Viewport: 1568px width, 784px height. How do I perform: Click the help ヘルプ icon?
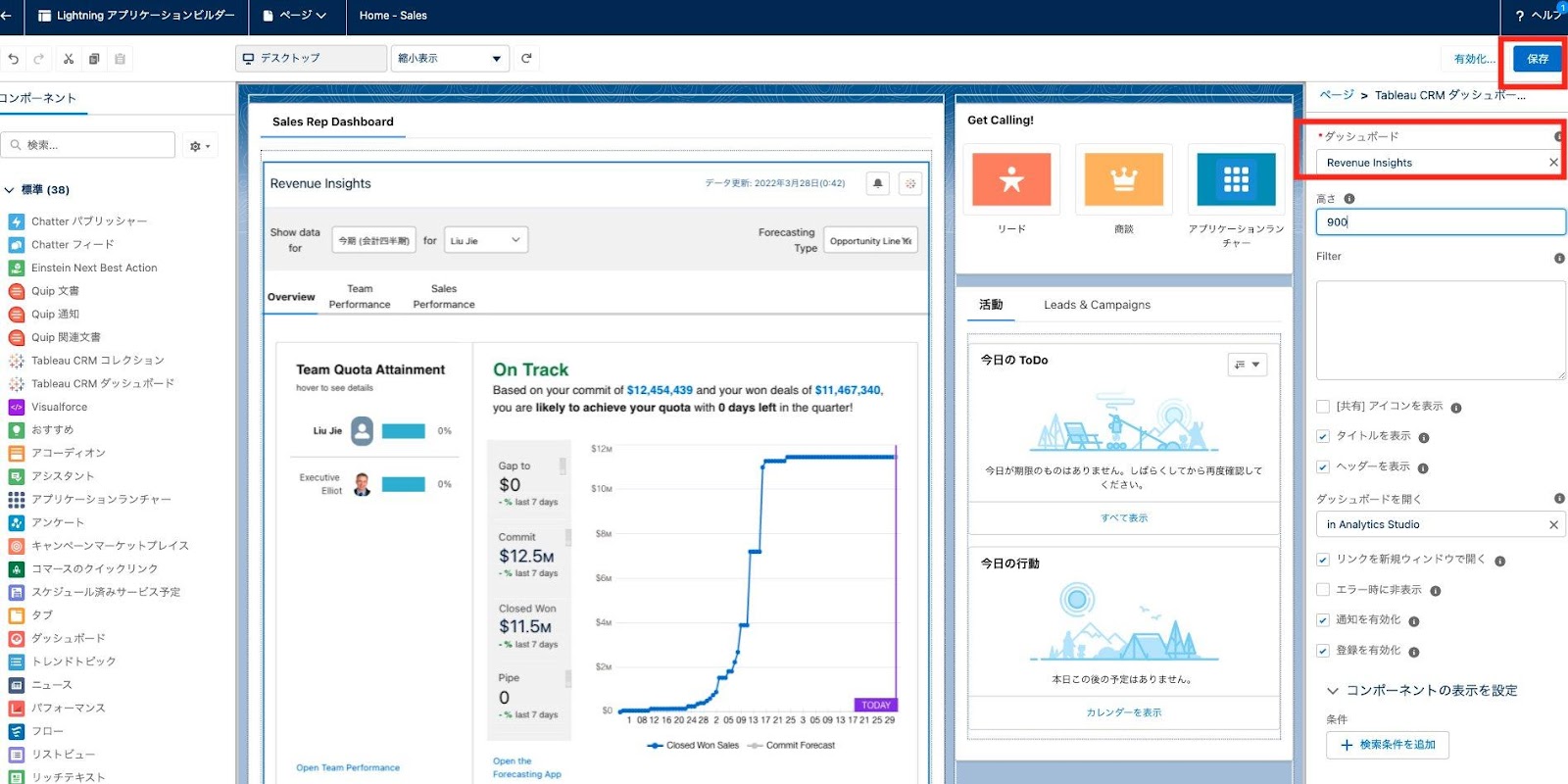1537,16
